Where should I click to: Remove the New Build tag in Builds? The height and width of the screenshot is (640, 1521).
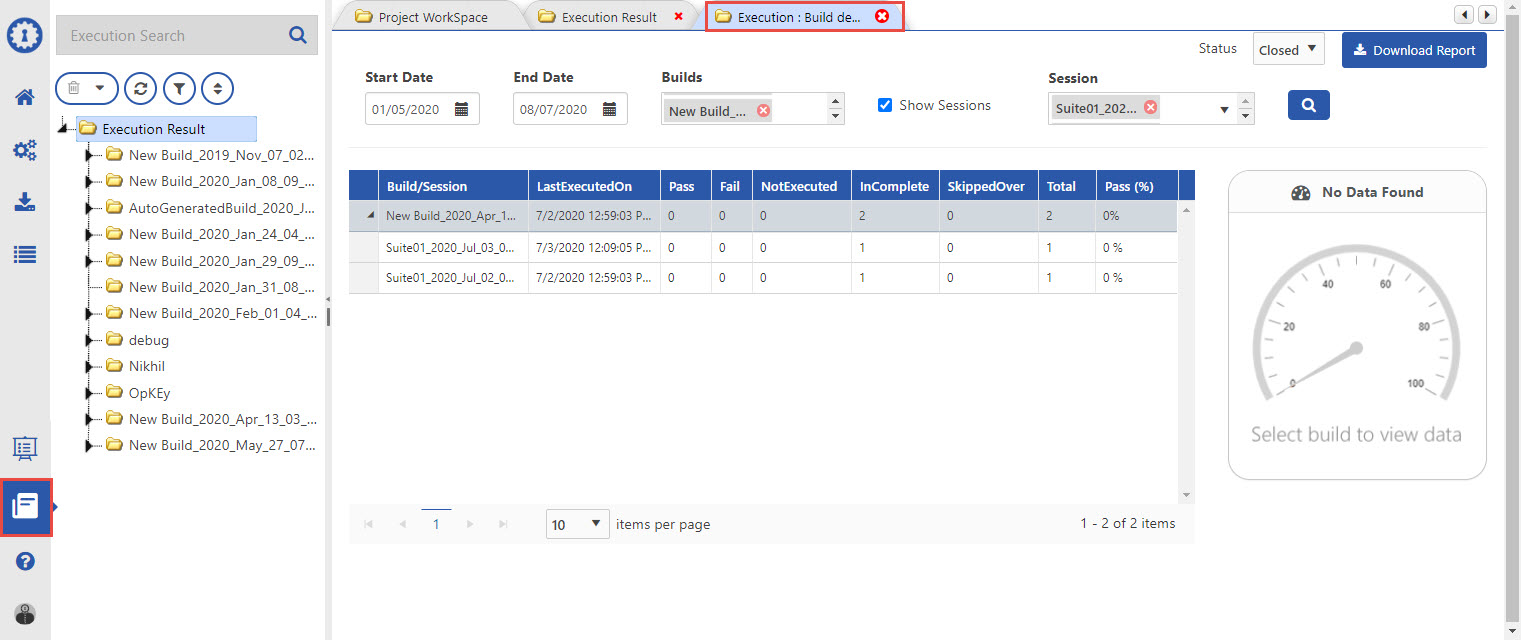click(764, 111)
